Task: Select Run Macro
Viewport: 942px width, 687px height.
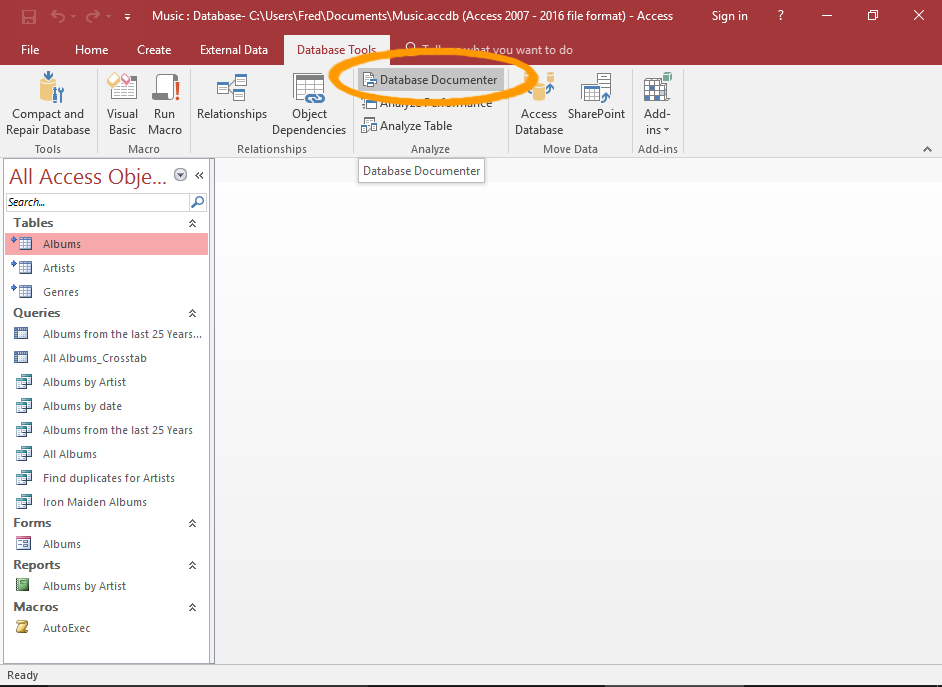Action: pos(164,103)
